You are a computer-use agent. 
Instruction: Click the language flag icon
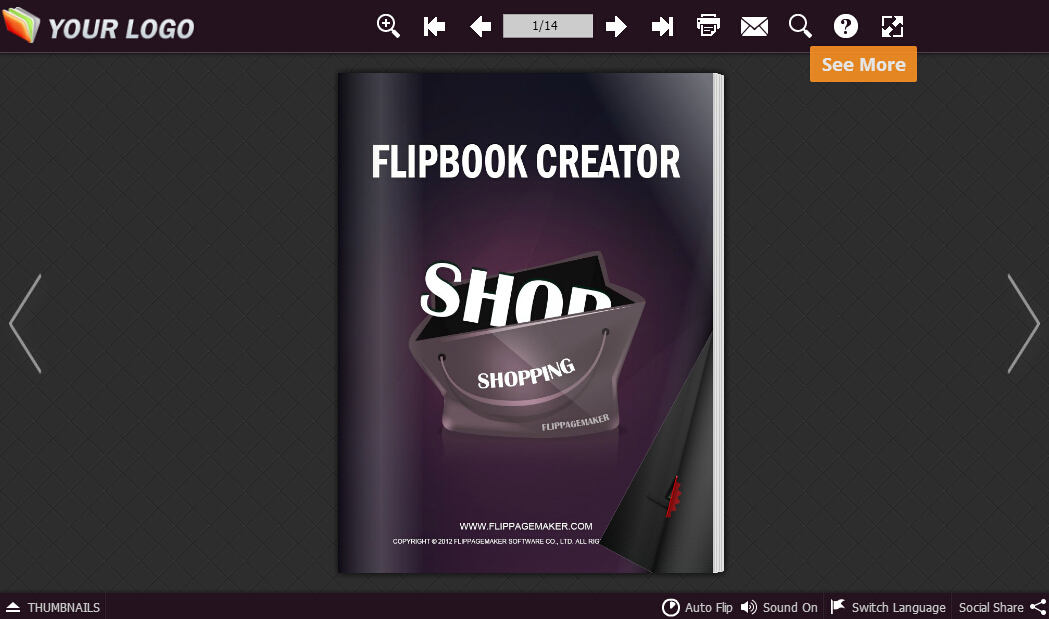(838, 606)
